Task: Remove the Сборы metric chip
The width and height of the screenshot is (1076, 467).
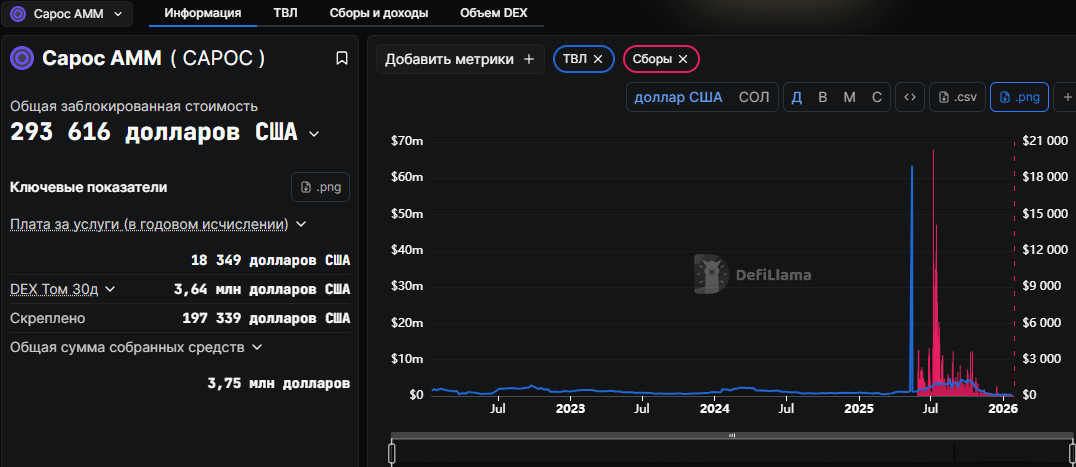Action: [x=683, y=60]
